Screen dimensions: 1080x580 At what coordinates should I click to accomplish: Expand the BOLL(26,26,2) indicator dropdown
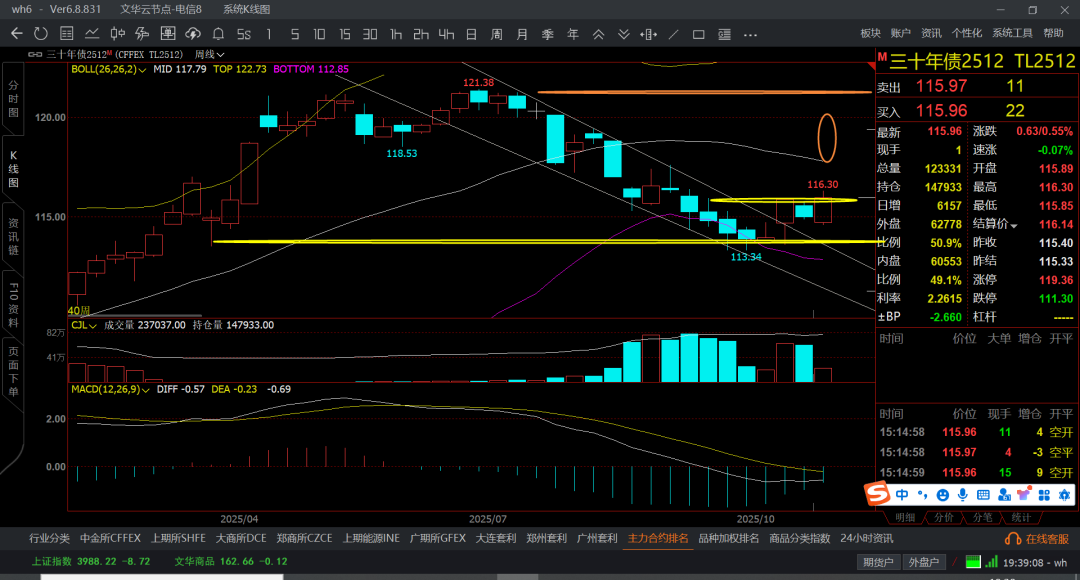[x=143, y=70]
